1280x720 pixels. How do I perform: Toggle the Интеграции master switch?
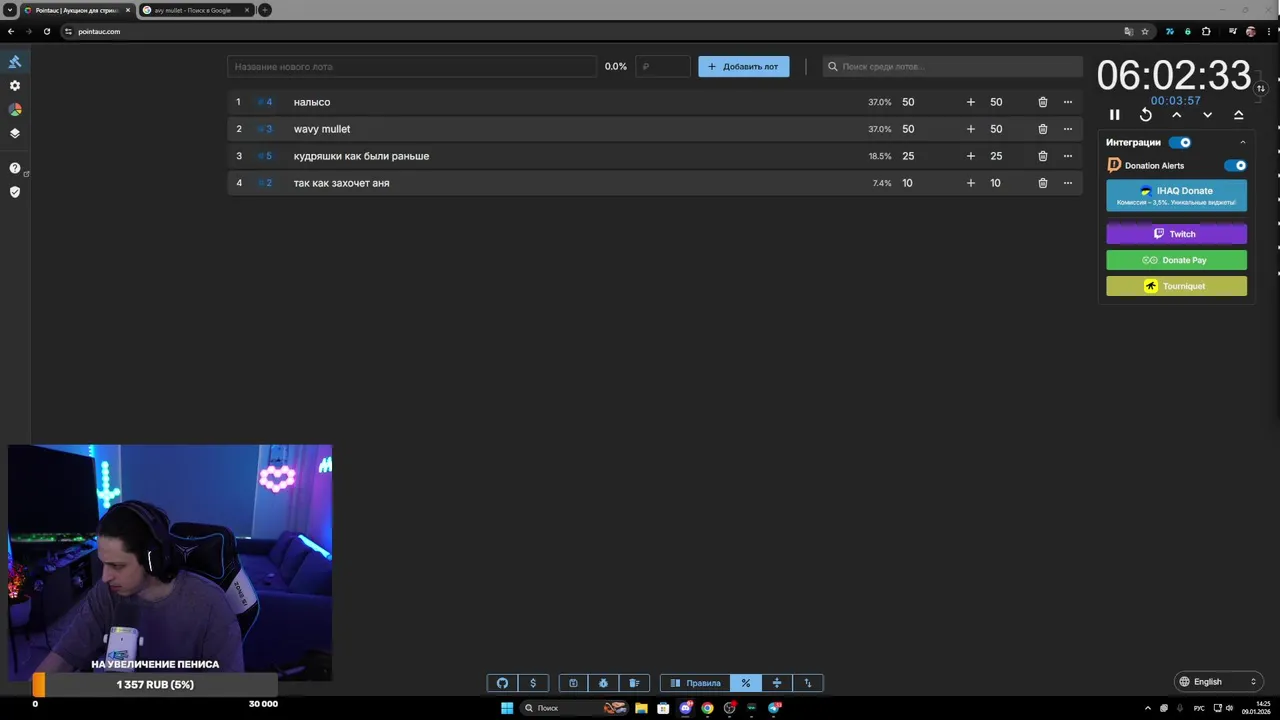click(1180, 142)
